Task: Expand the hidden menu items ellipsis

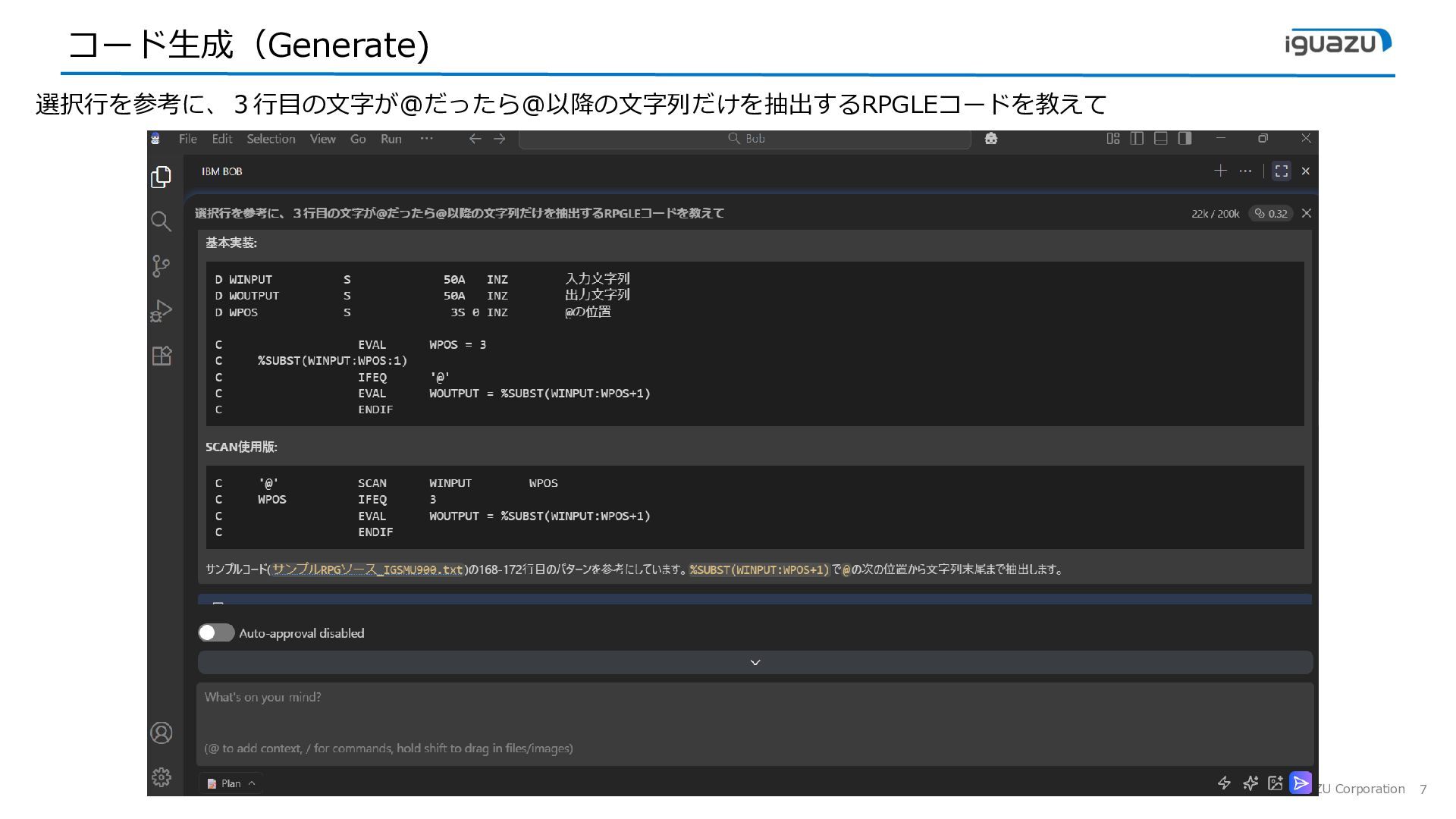Action: point(427,139)
